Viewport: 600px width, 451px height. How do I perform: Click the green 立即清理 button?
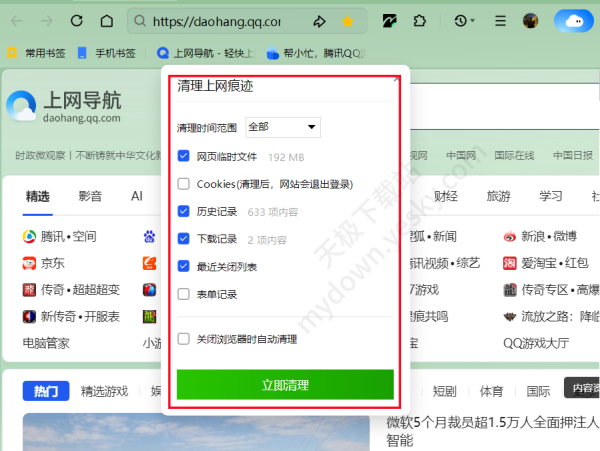[x=285, y=384]
